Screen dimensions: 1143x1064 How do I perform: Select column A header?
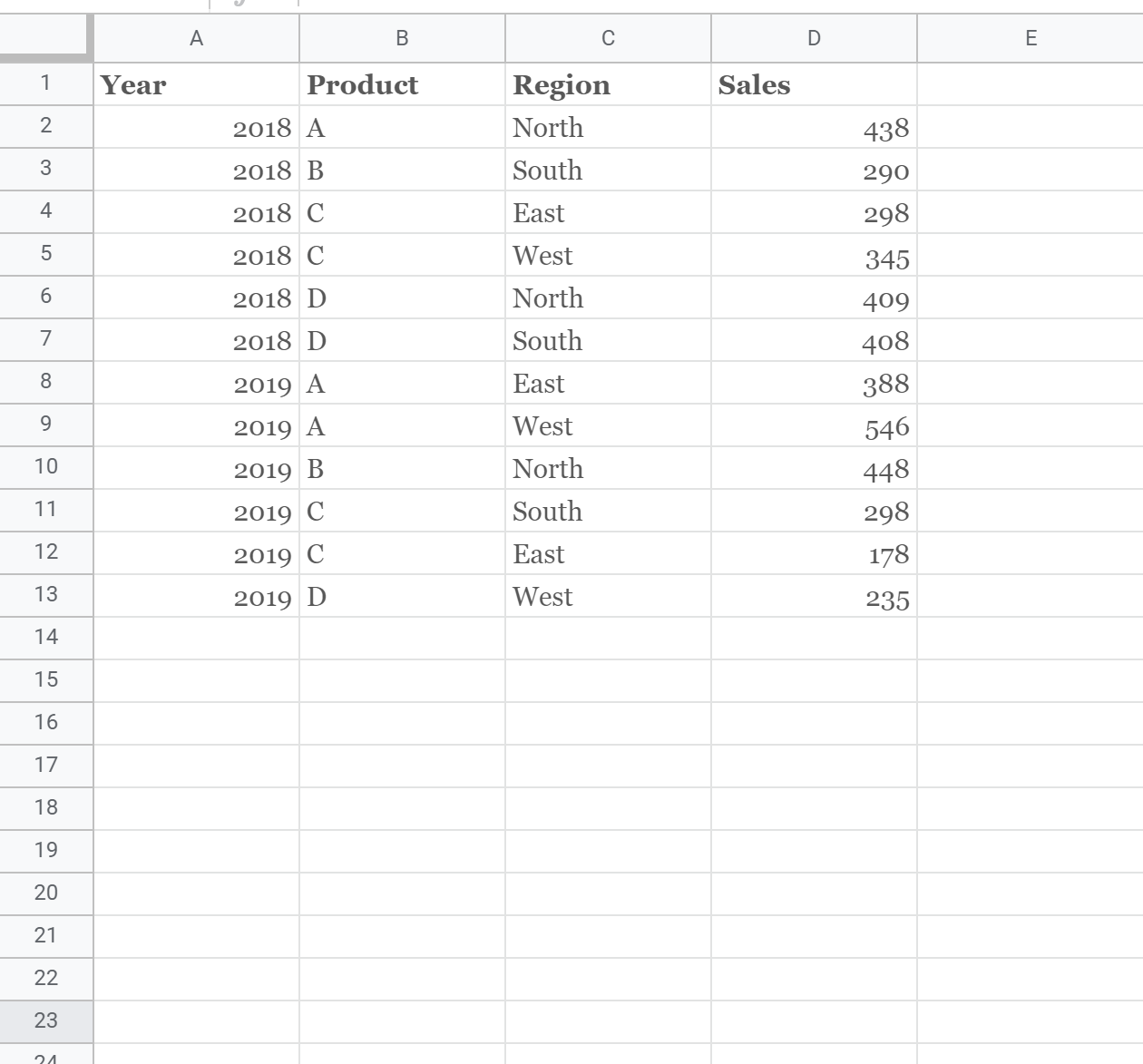pyautogui.click(x=196, y=38)
